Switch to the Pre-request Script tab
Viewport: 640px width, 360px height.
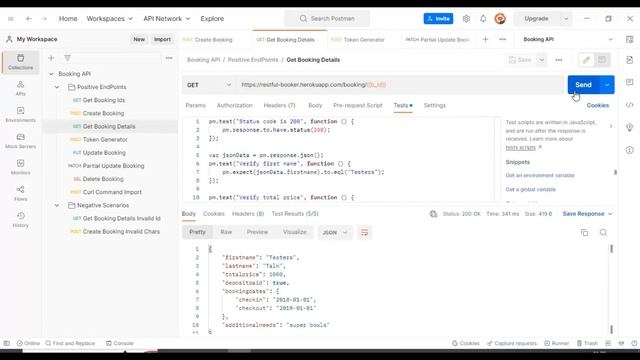[358, 105]
